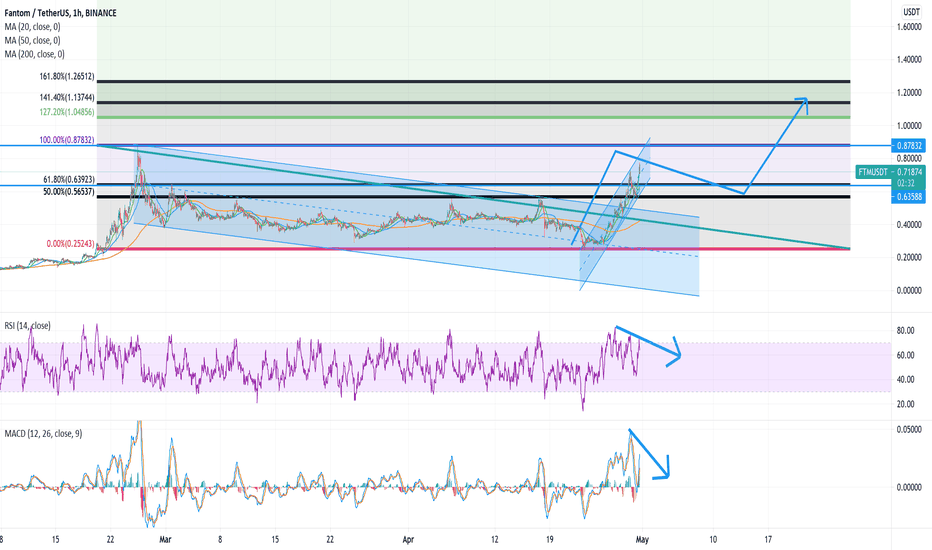Click the 17 date label on time axis
The image size is (932, 550).
click(x=768, y=540)
